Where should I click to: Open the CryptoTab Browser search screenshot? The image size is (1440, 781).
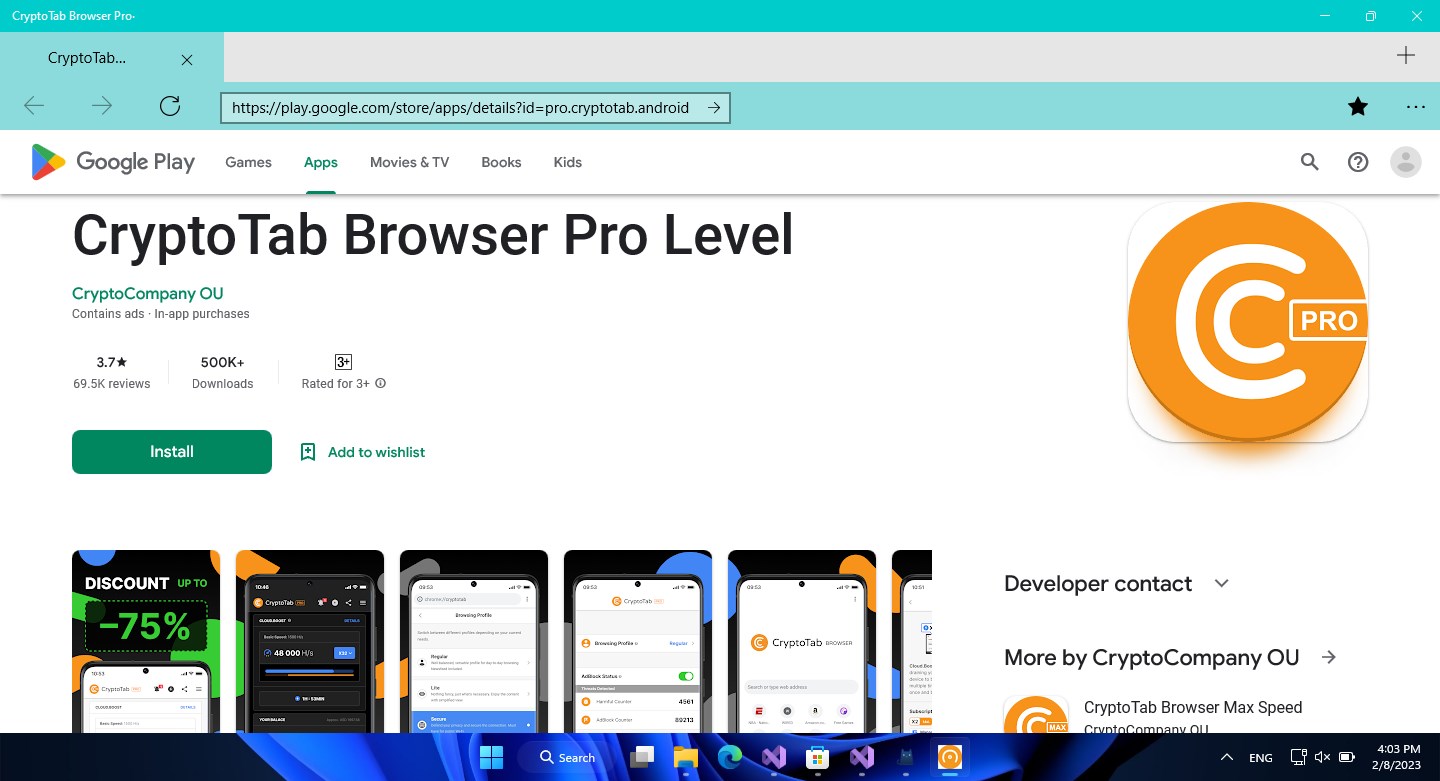point(802,641)
